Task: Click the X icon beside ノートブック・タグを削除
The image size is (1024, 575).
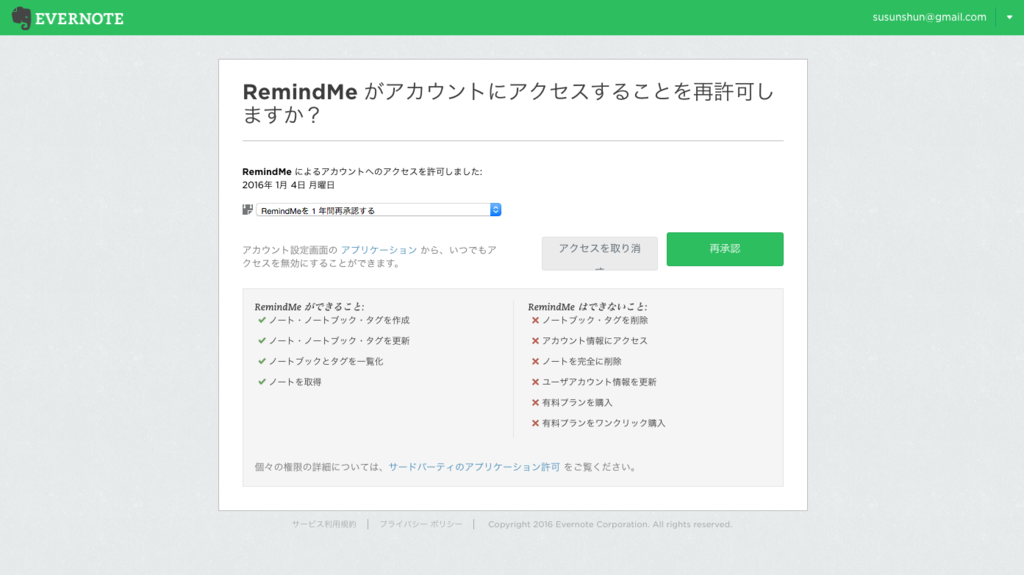Action: [x=536, y=320]
